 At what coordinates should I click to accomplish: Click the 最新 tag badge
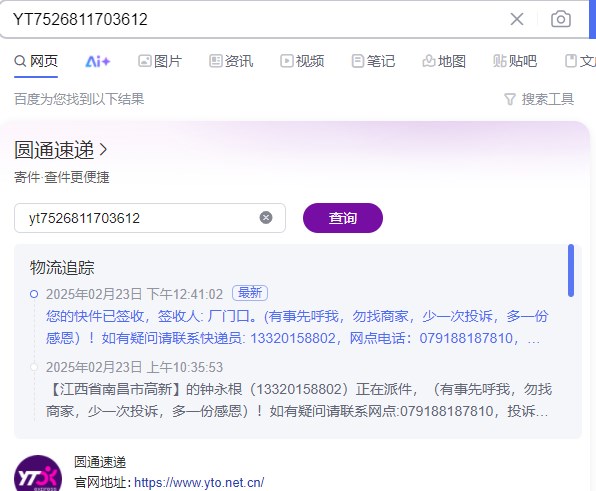tap(250, 293)
